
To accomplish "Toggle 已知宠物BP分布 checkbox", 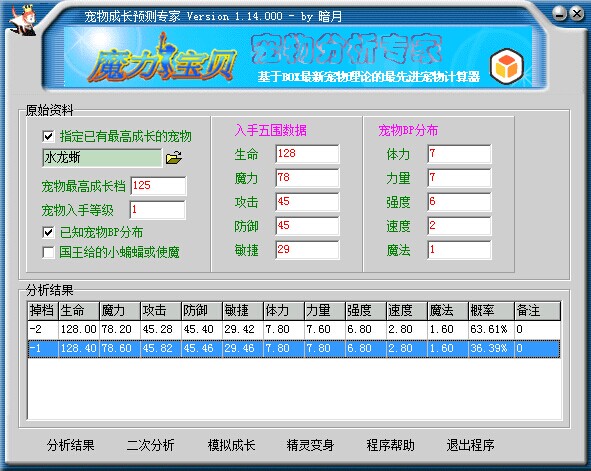I will point(48,232).
